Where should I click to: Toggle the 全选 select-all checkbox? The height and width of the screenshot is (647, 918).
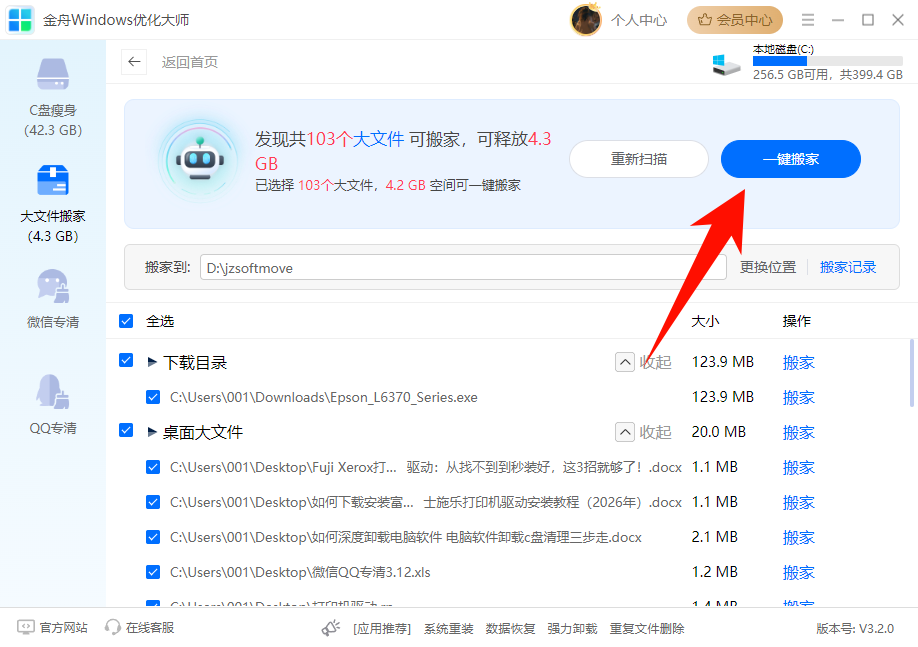[126, 321]
